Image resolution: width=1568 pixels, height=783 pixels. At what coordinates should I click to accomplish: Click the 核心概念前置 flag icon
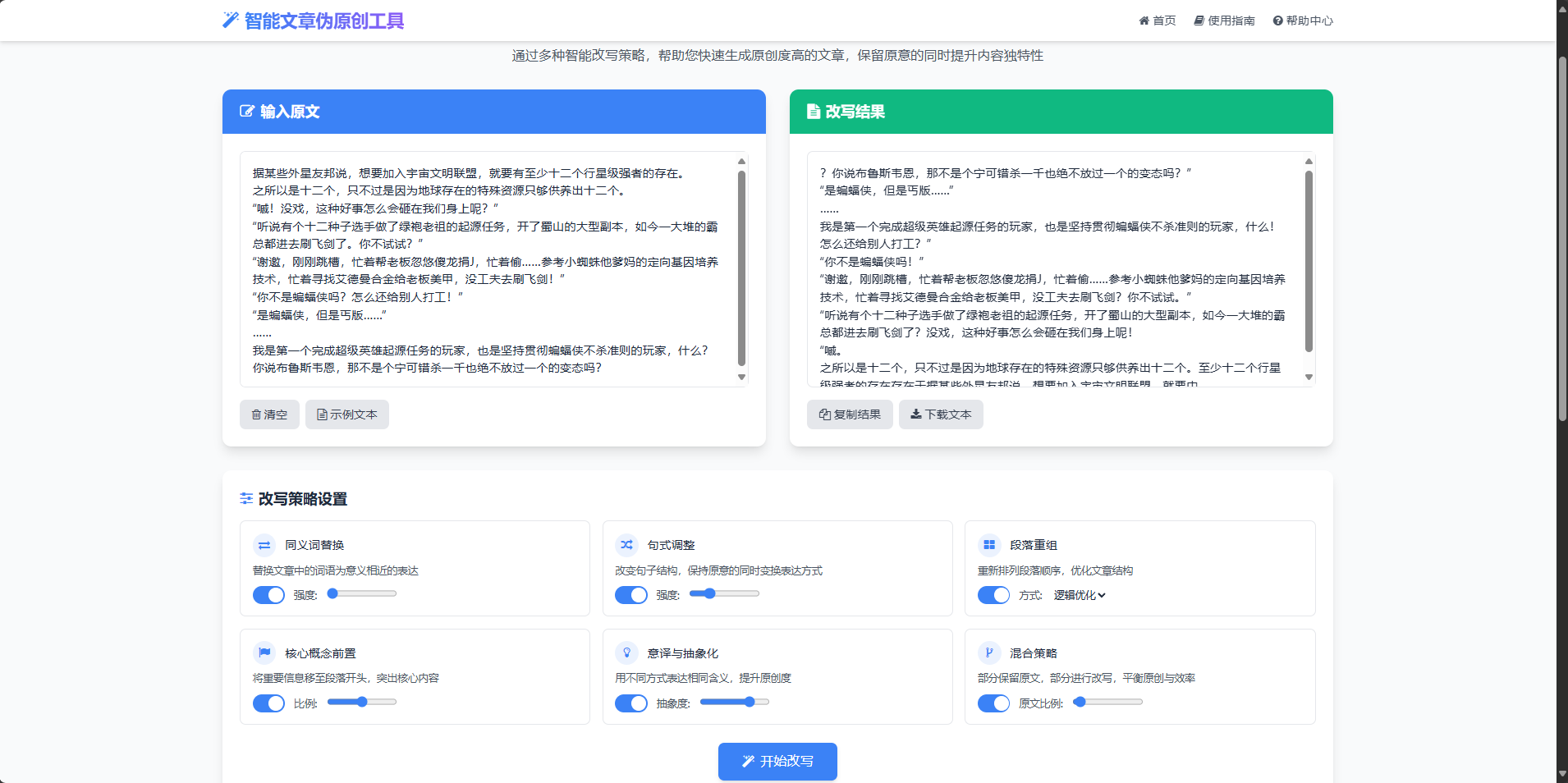click(264, 653)
